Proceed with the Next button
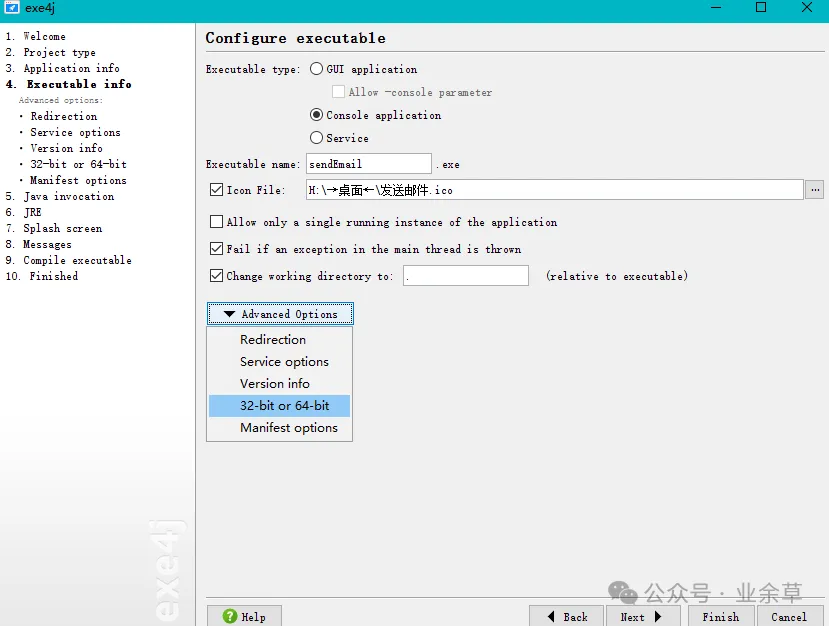 tap(643, 616)
